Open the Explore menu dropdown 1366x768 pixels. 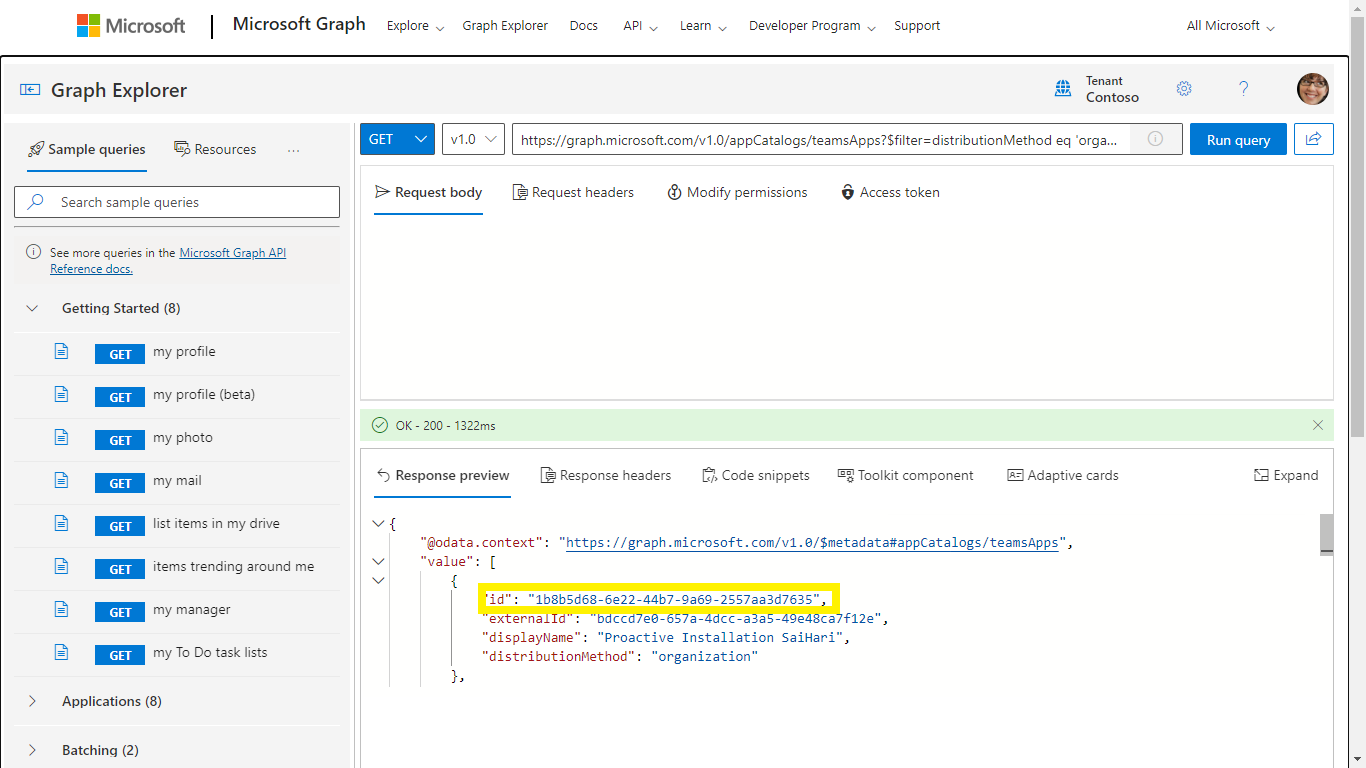pyautogui.click(x=415, y=26)
